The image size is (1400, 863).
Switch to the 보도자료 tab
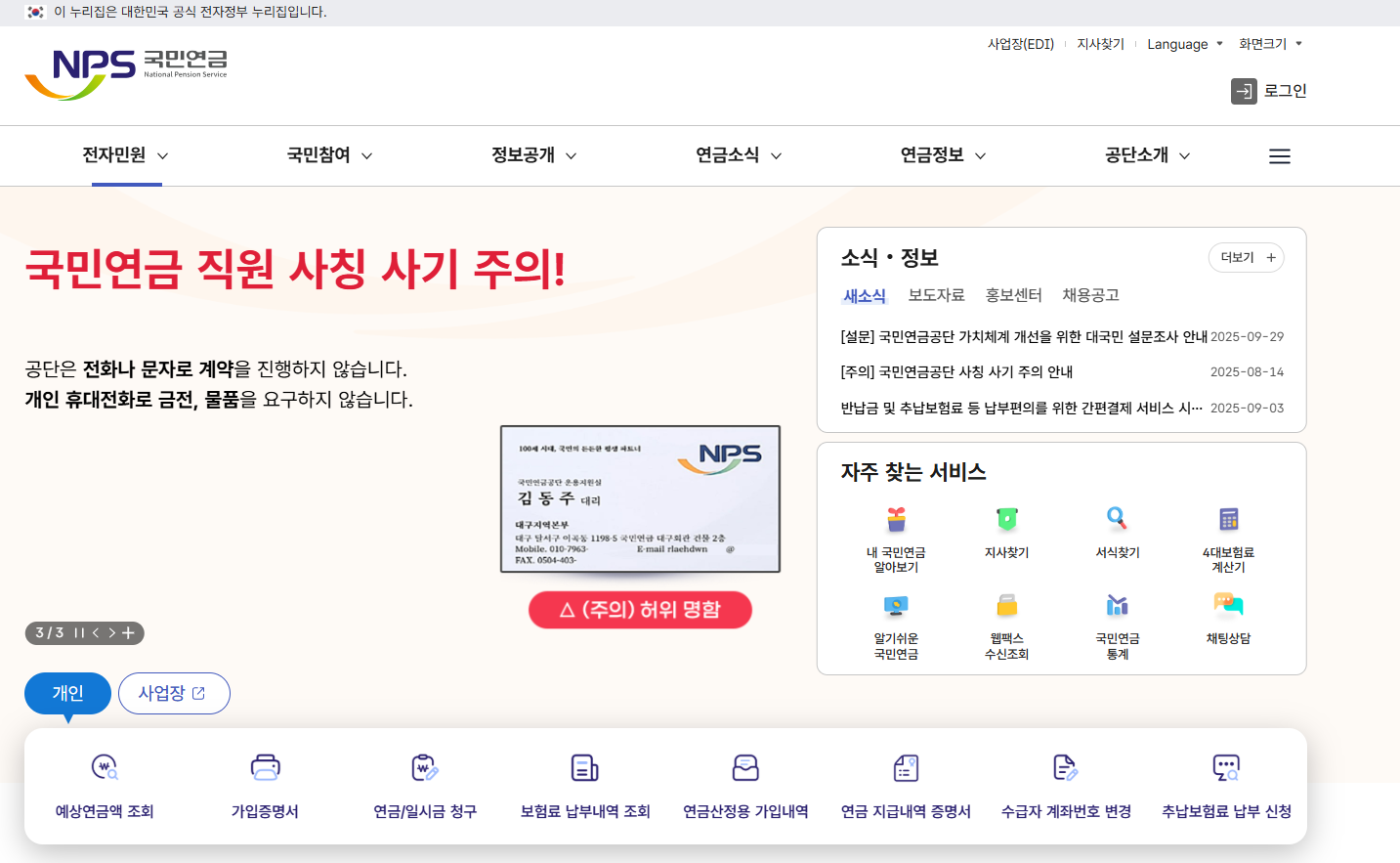tap(936, 295)
